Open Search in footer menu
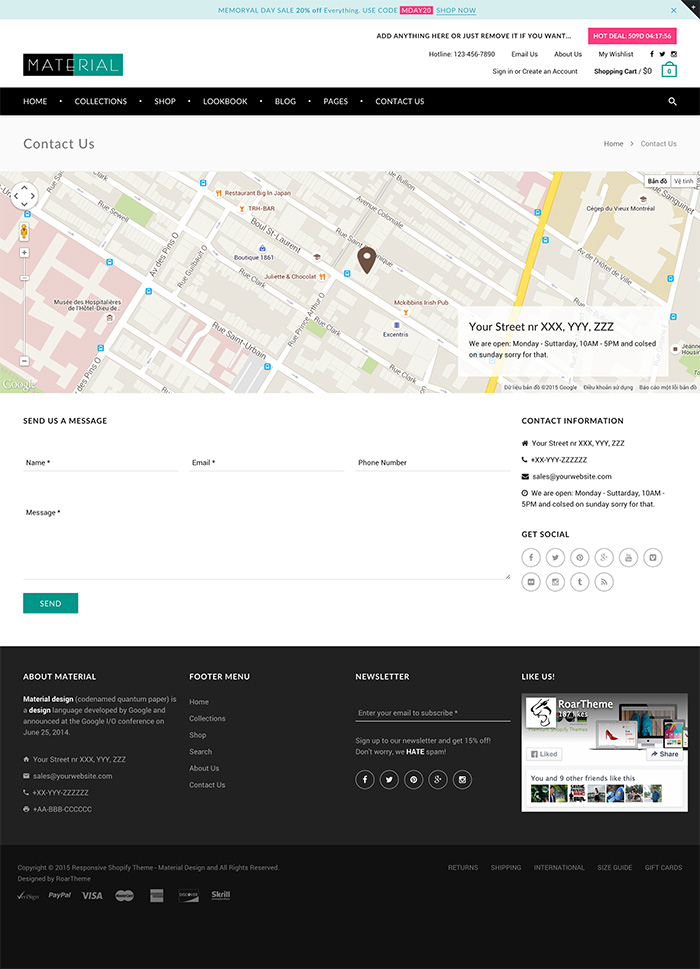 click(200, 751)
